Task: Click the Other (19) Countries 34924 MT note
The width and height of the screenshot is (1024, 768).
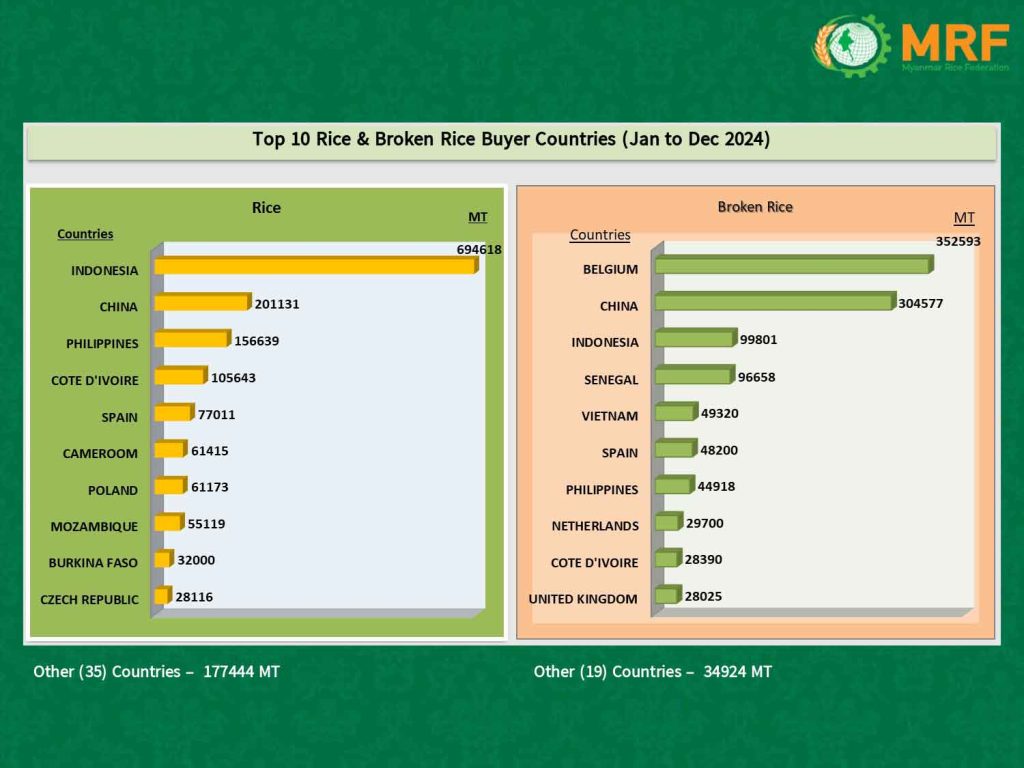Action: point(652,671)
